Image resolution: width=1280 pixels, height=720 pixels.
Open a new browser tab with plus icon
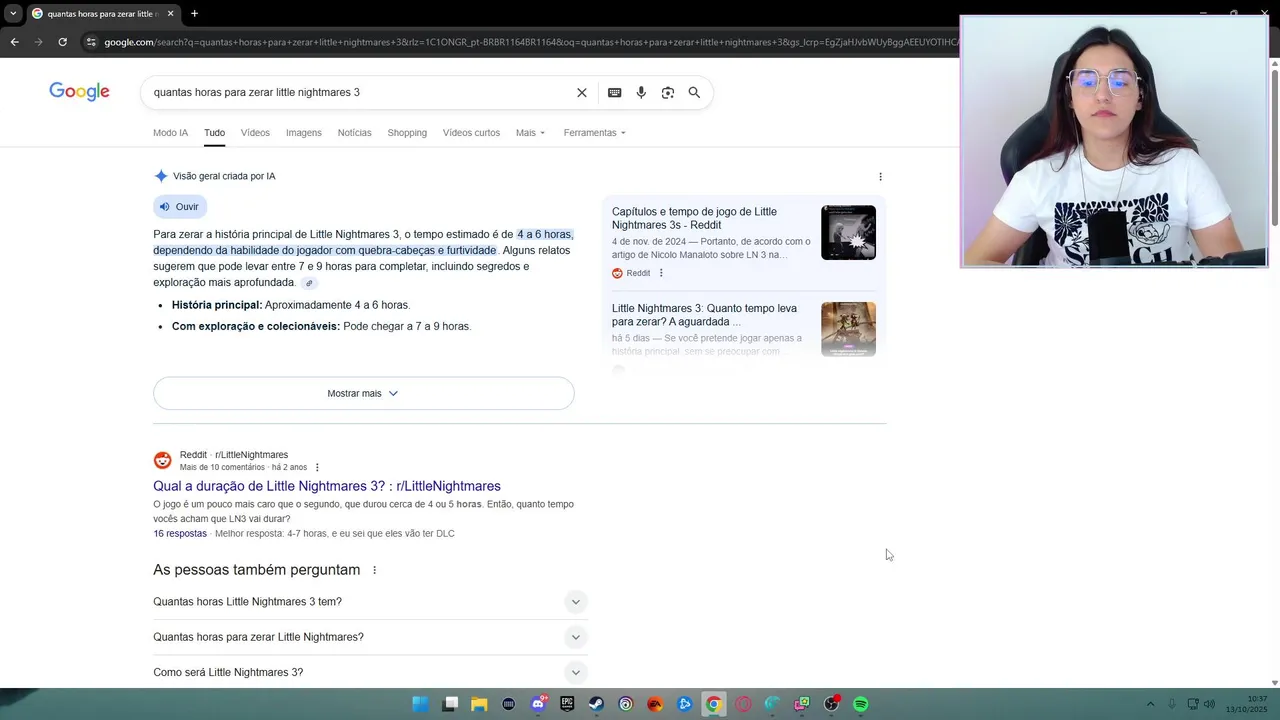[x=194, y=14]
